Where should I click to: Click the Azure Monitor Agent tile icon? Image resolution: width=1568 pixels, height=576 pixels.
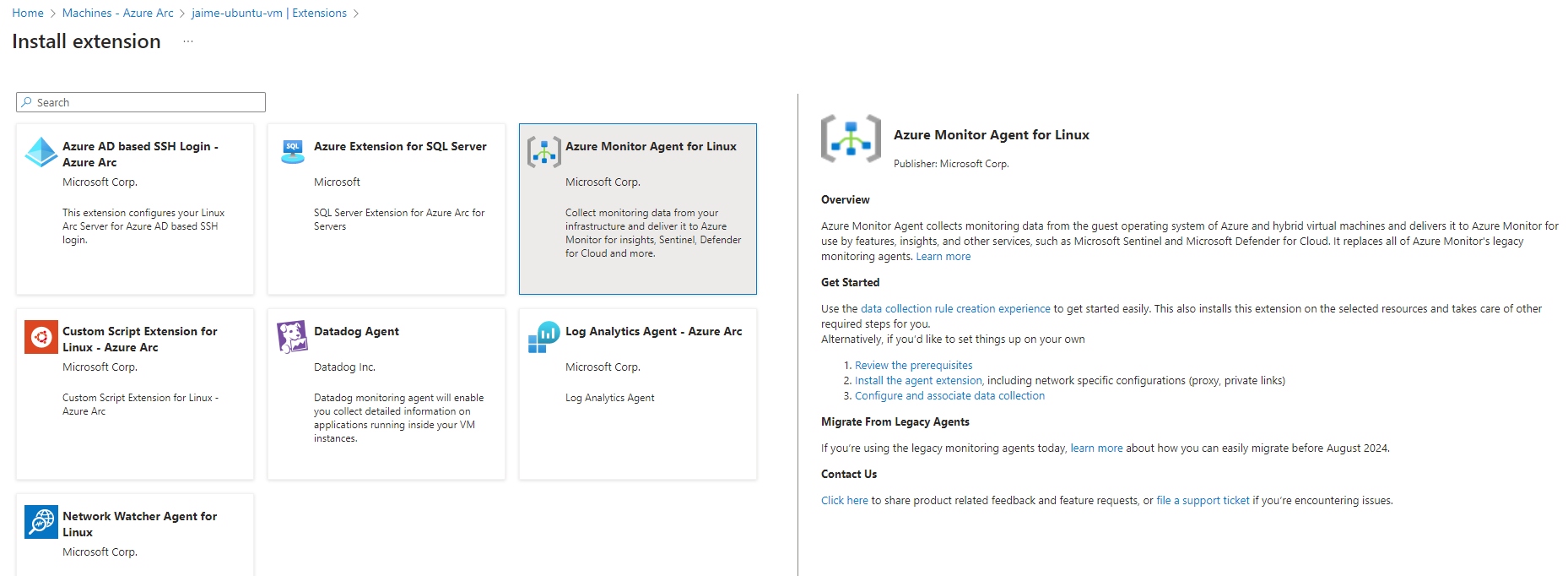[543, 152]
